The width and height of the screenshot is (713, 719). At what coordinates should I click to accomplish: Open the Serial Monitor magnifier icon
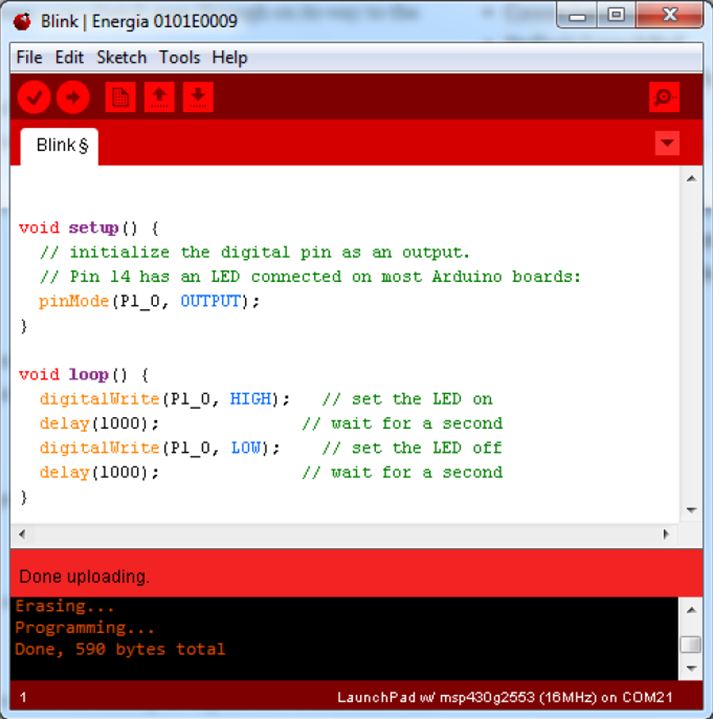click(664, 97)
